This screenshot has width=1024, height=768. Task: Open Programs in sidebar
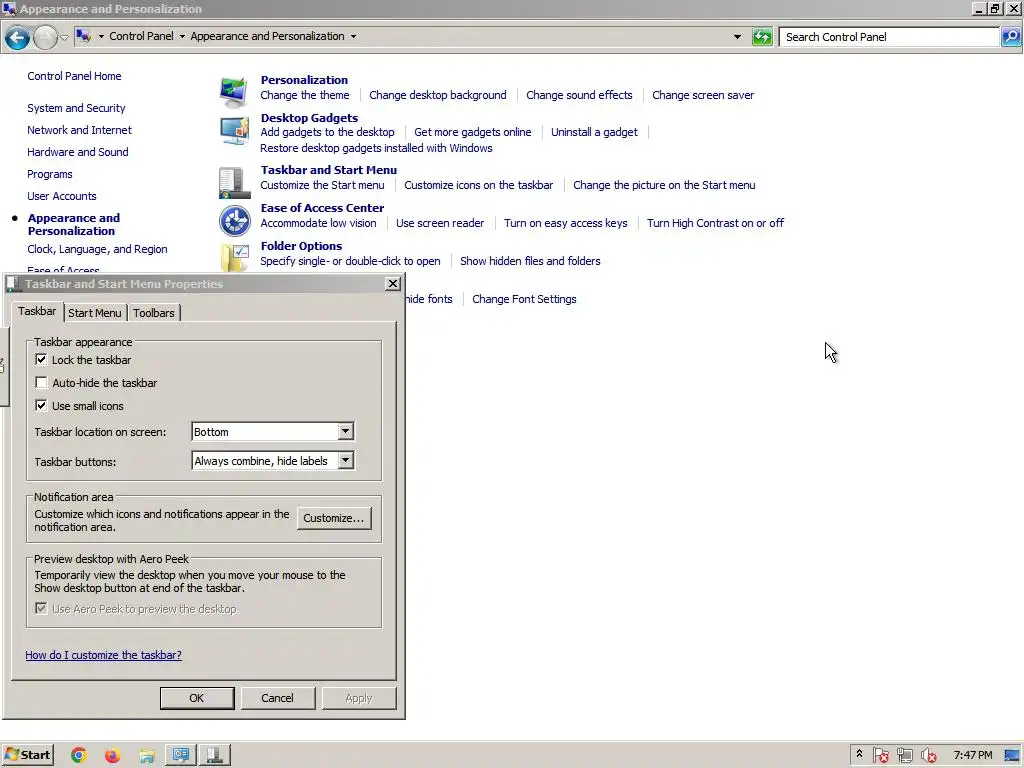[50, 174]
